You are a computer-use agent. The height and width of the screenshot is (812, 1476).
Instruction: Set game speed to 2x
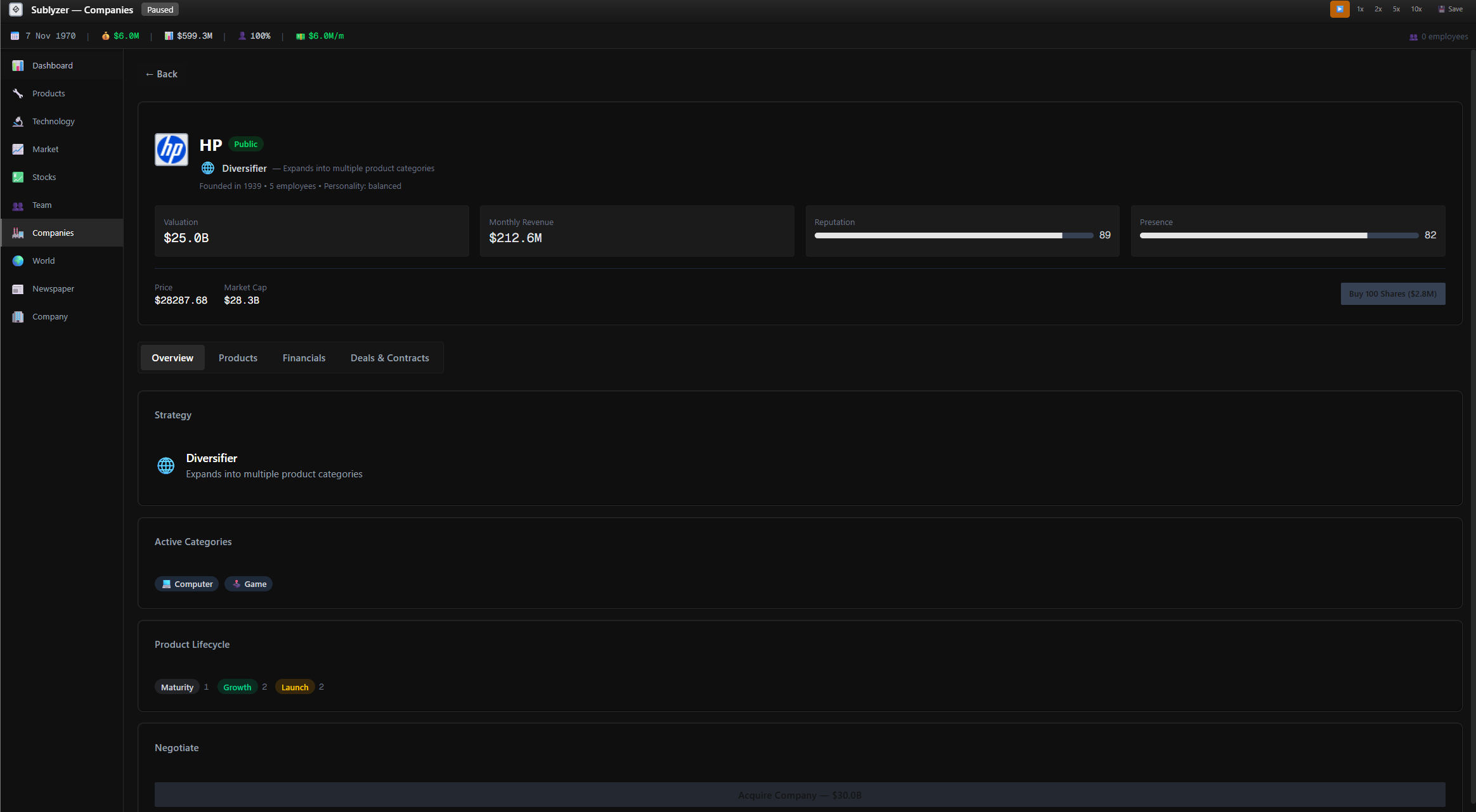pyautogui.click(x=1378, y=10)
